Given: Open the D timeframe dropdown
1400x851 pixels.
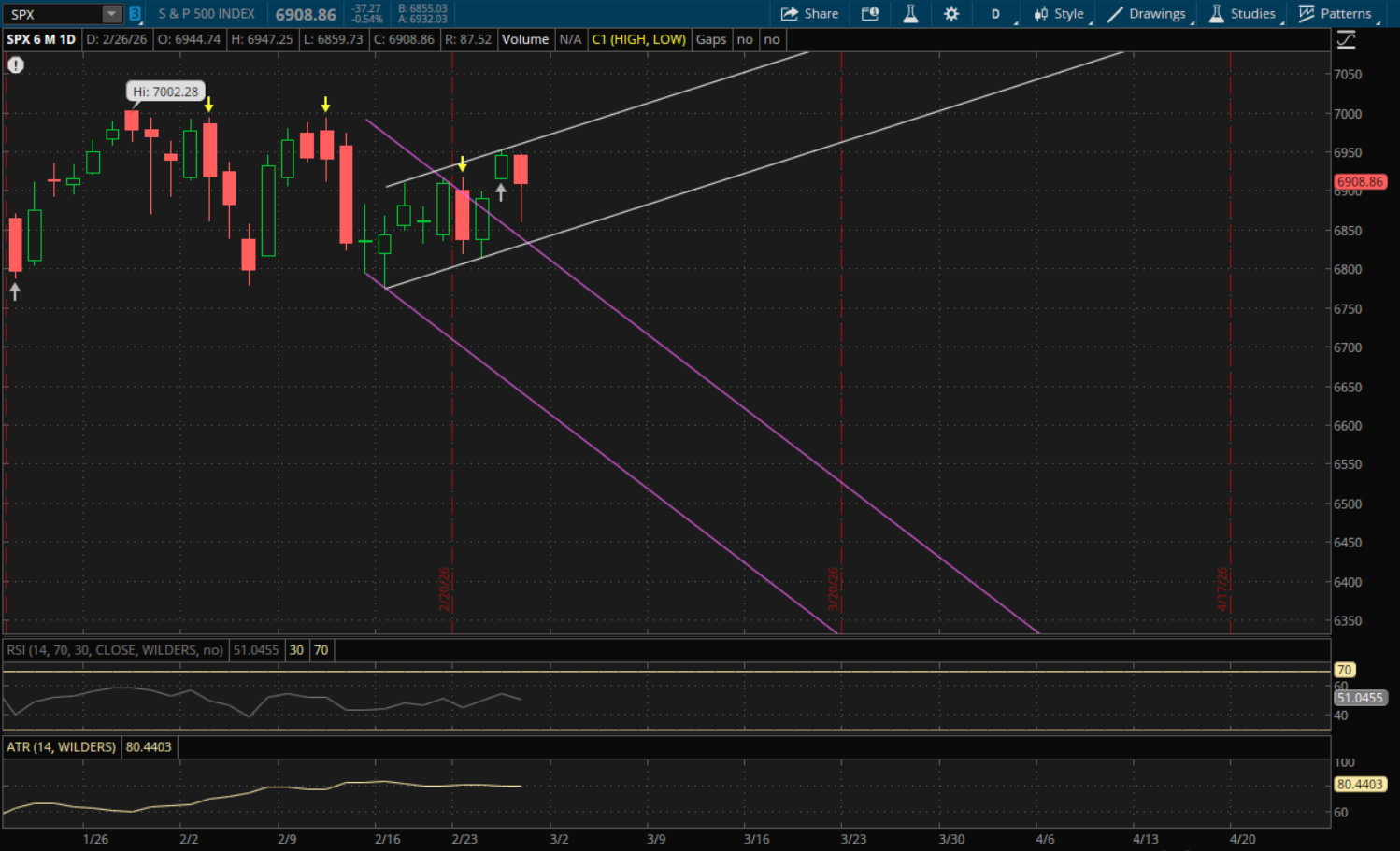Looking at the screenshot, I should click(996, 14).
